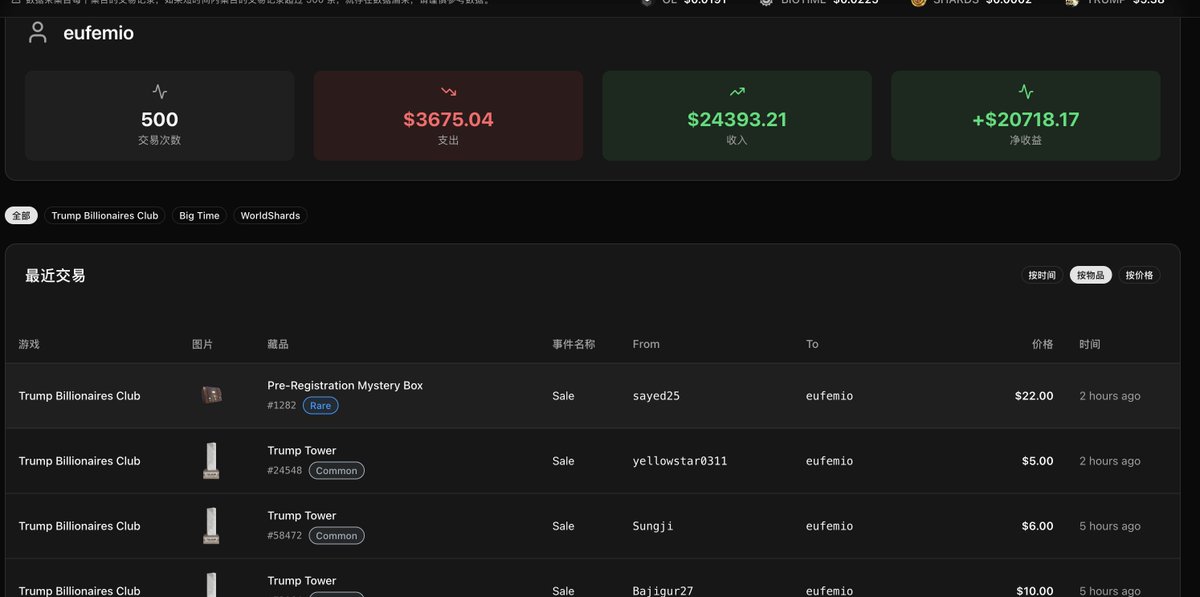Click the $22.00 price cell
Screen dimensions: 1200x597
point(1034,396)
